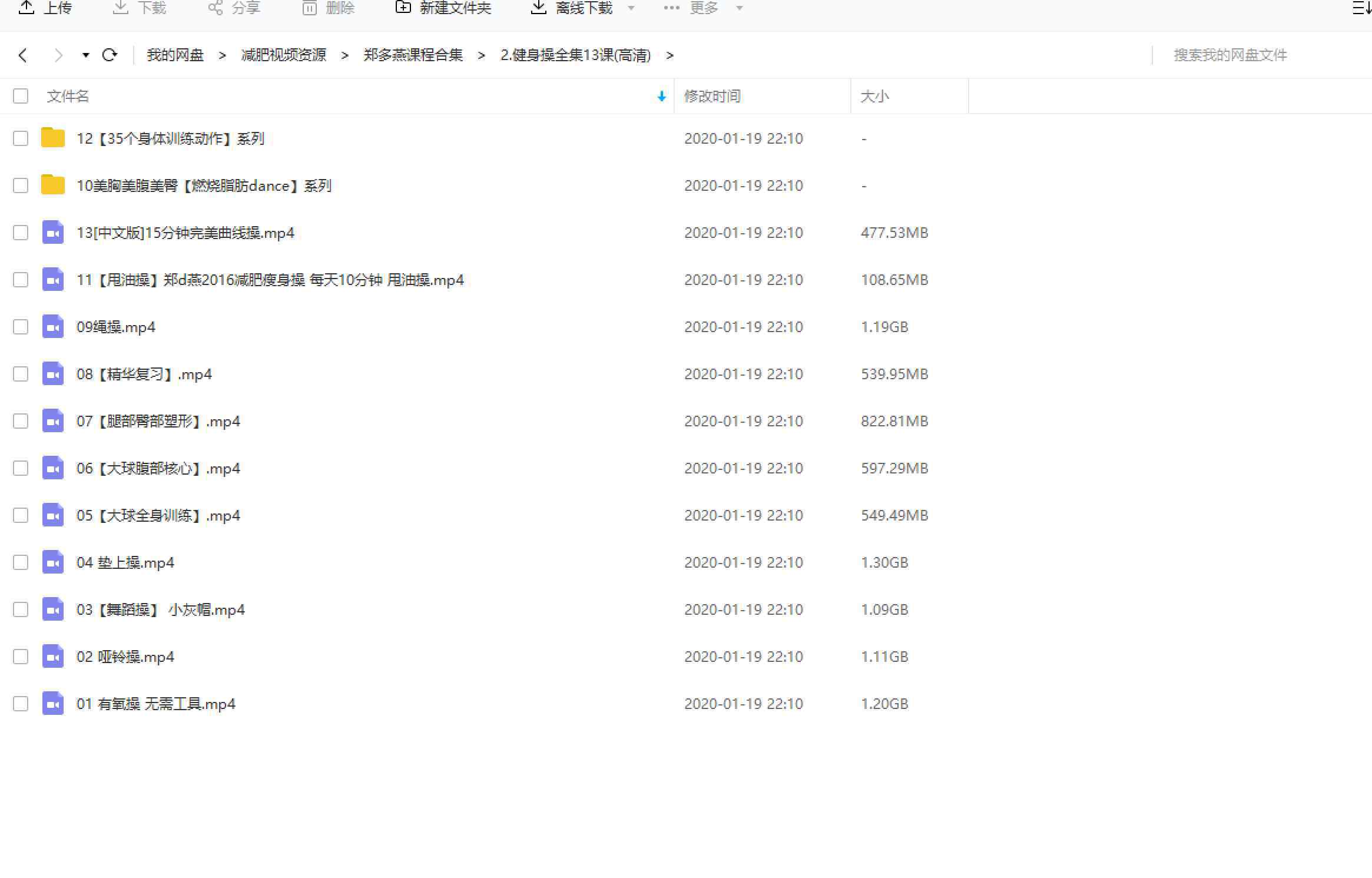Sort by file name column 文件名
Viewport: 1372px width, 878px height.
(68, 96)
